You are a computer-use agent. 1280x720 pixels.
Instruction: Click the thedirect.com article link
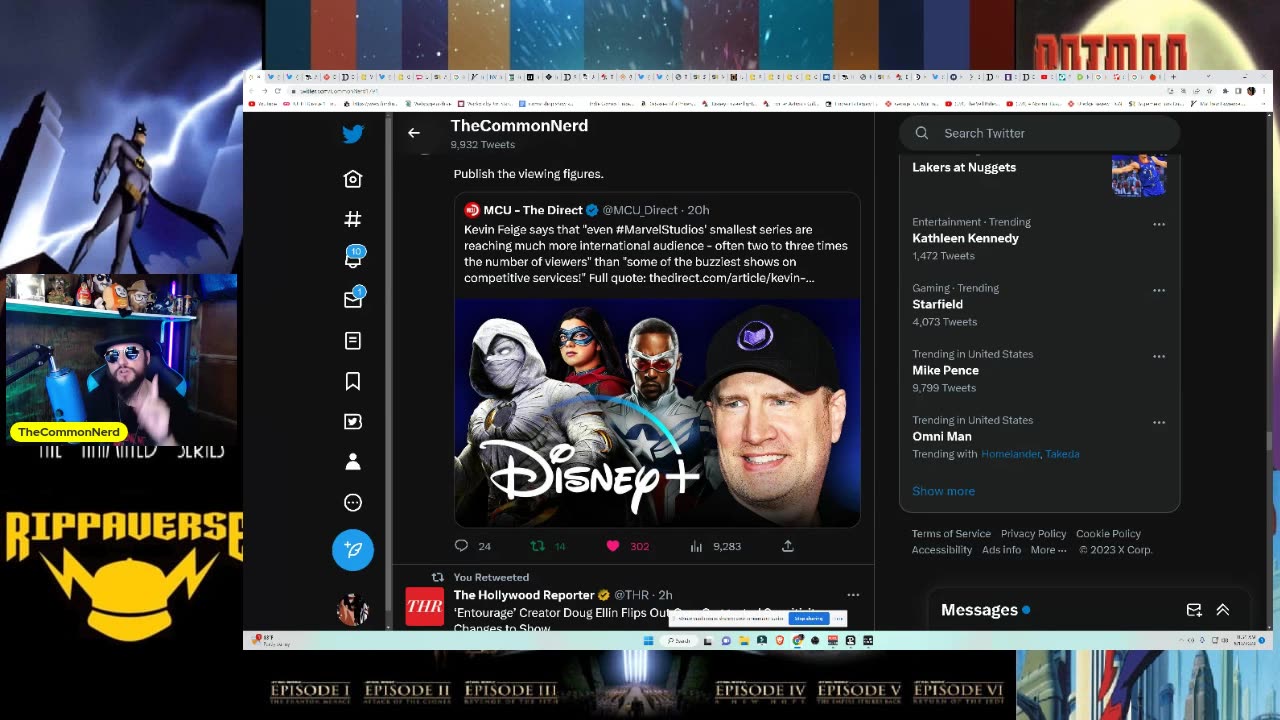[x=731, y=278]
